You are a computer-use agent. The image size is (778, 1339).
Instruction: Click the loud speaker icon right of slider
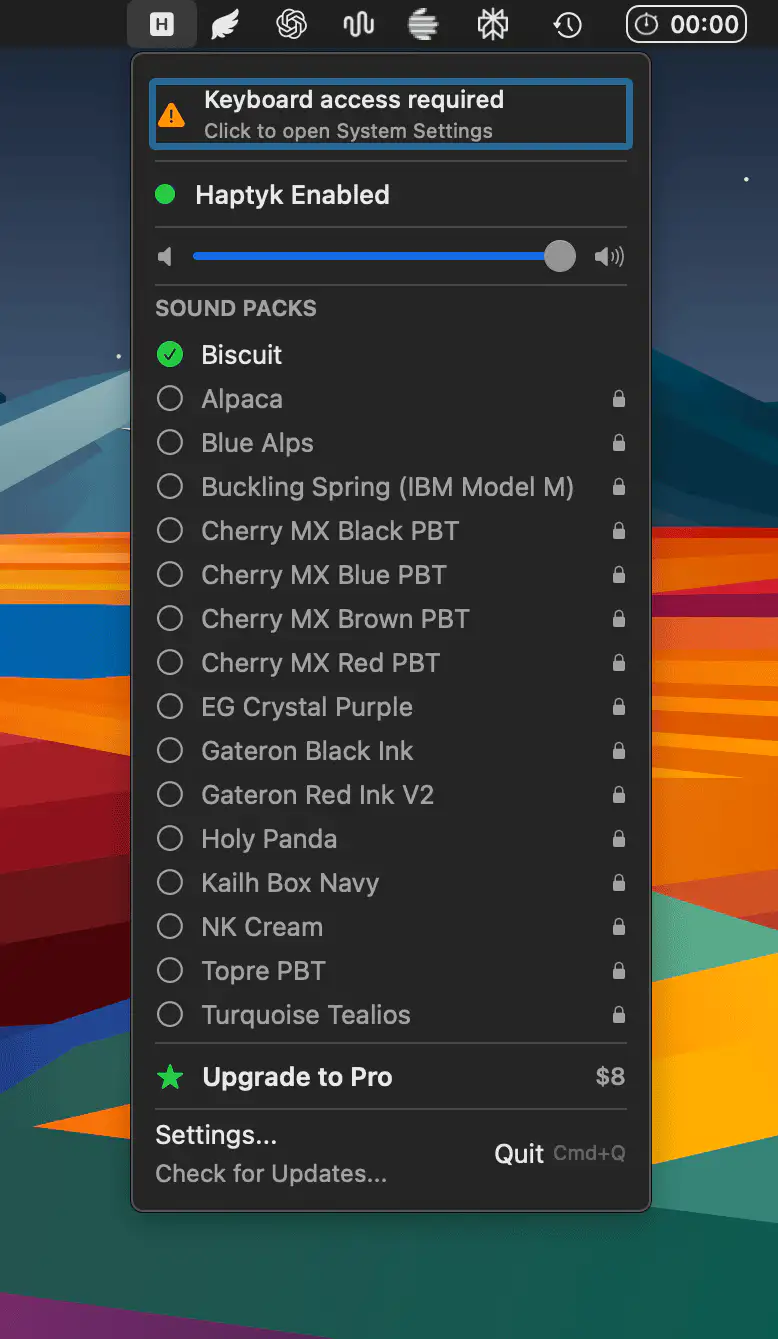pos(608,257)
